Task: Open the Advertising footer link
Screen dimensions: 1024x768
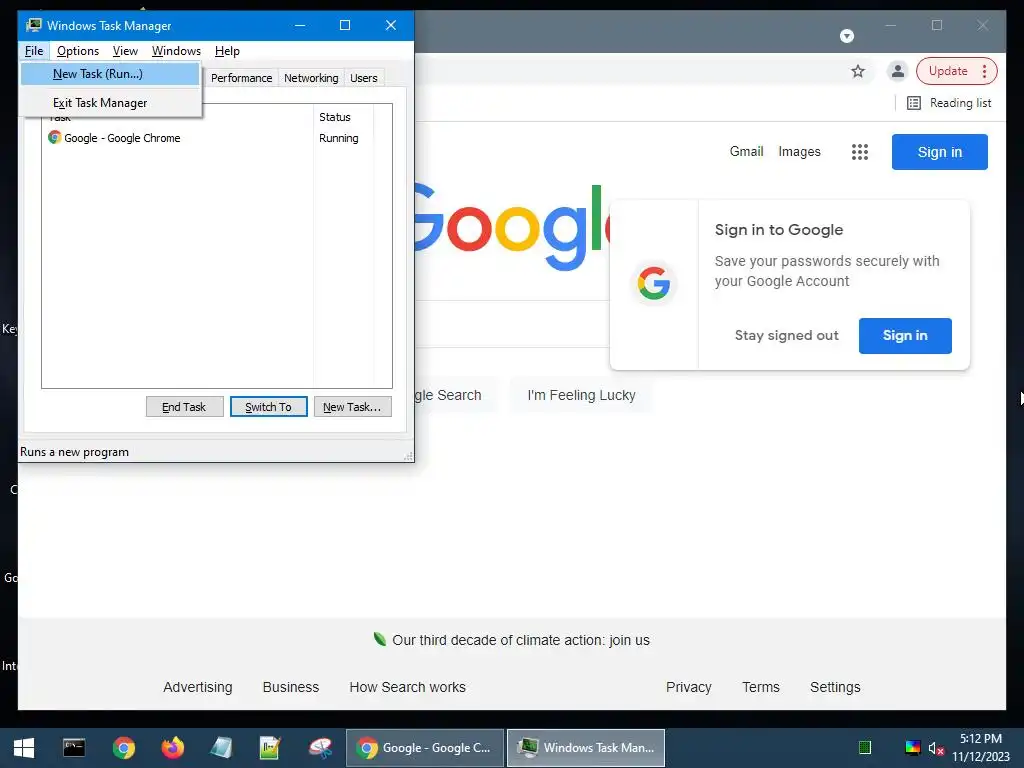Action: (x=198, y=687)
